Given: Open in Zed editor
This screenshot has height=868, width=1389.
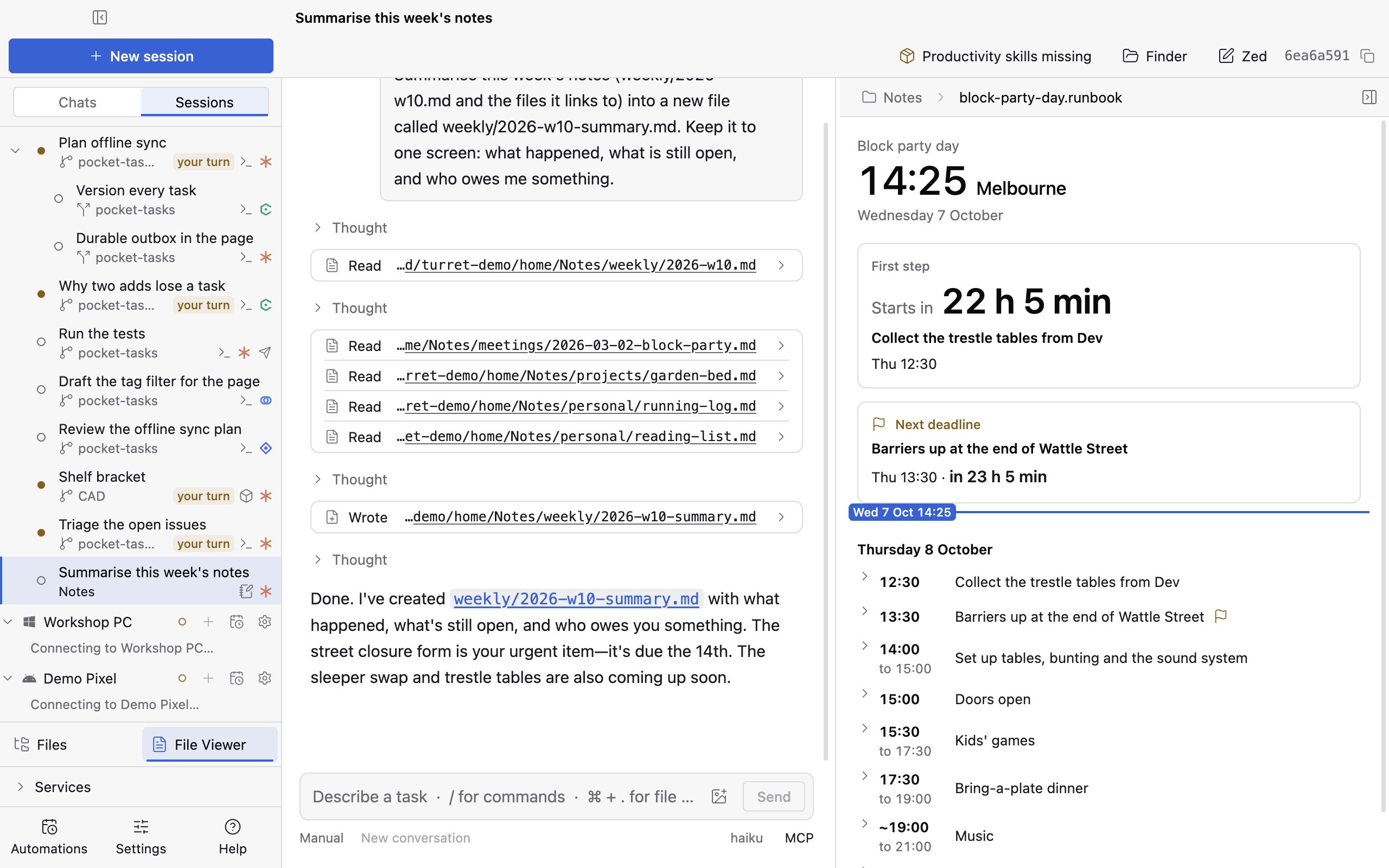Looking at the screenshot, I should [1242, 56].
